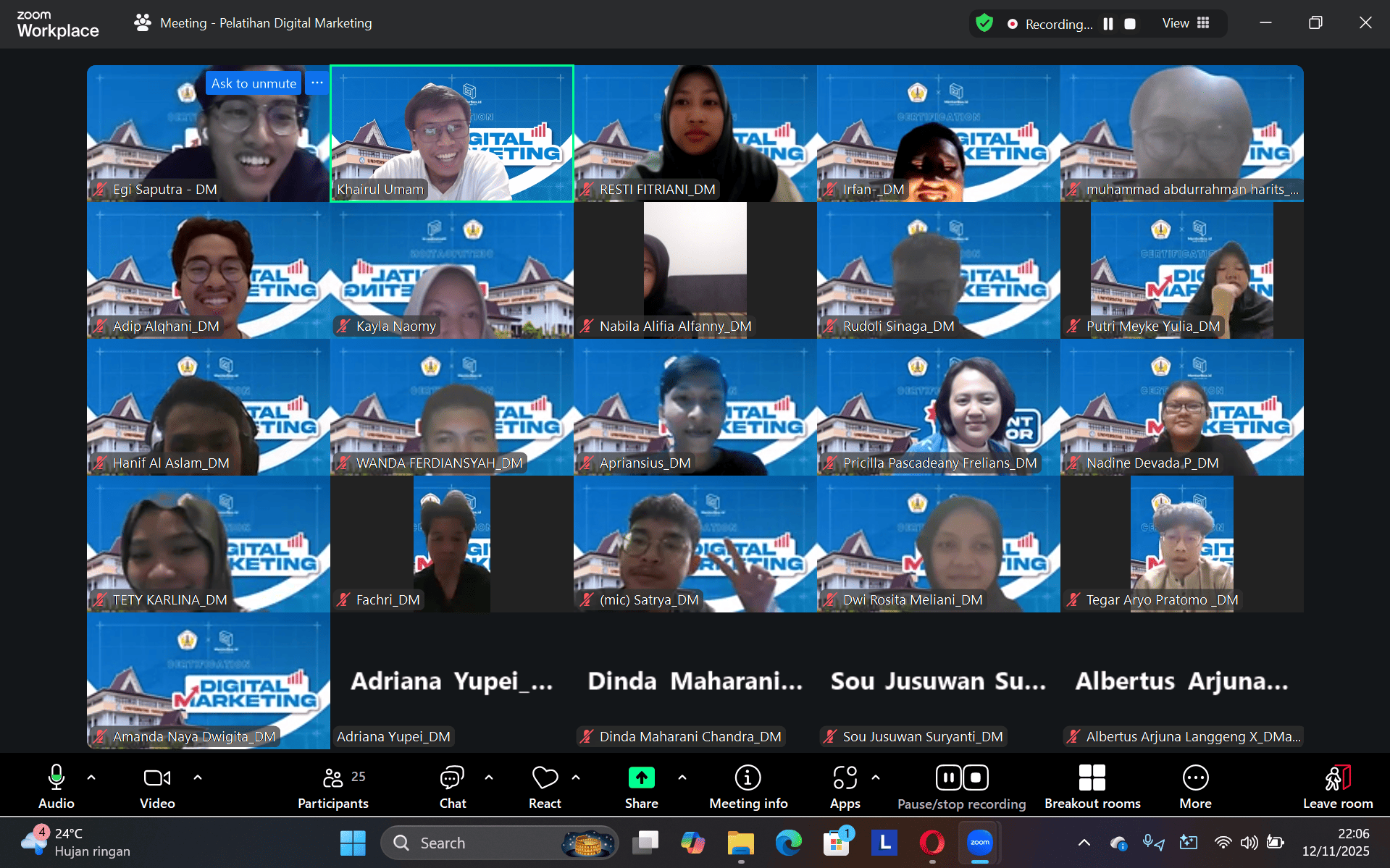Expand share options arrow next to Share
The image size is (1390, 868).
682,778
